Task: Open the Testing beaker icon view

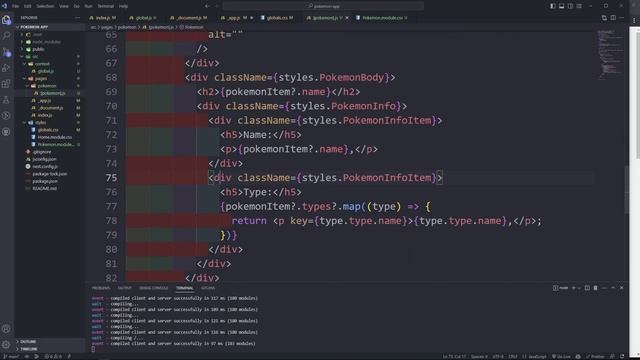Action: (6, 100)
